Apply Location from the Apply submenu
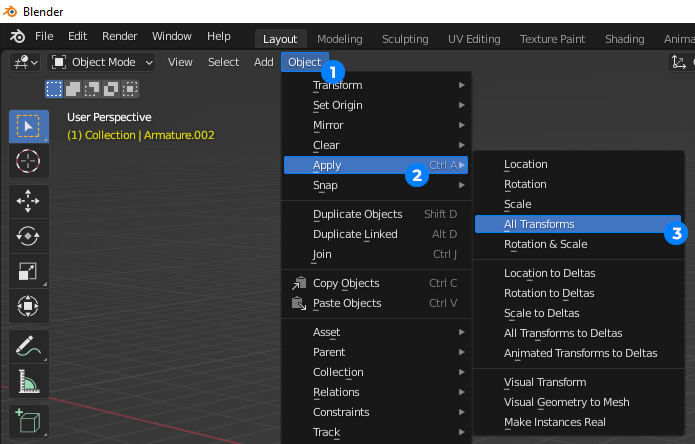This screenshot has height=444, width=695. (578, 164)
